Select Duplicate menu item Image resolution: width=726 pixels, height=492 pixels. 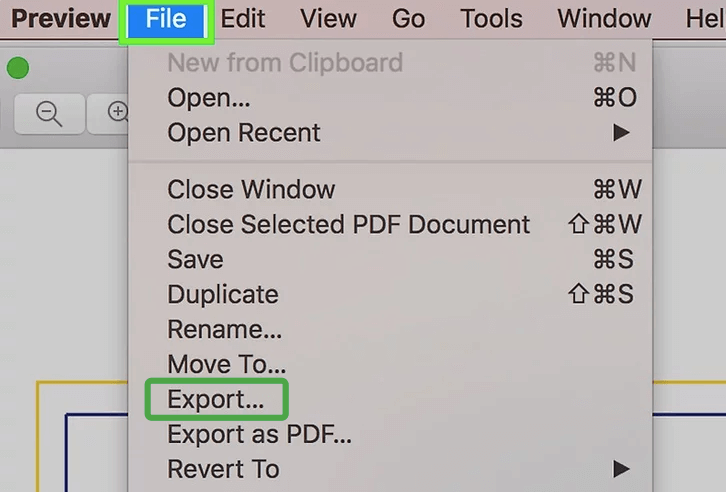click(x=223, y=294)
